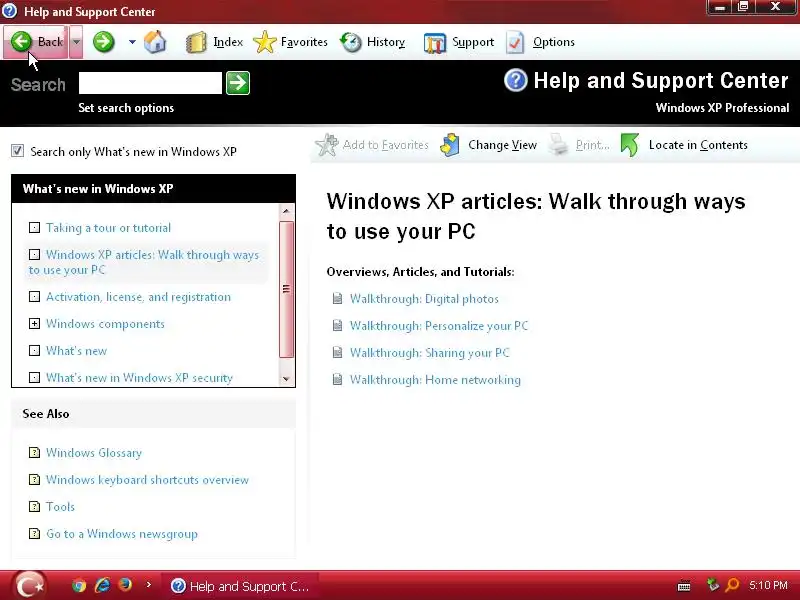Expand the Windows components plus box
Viewport: 800px width, 600px height.
click(34, 323)
